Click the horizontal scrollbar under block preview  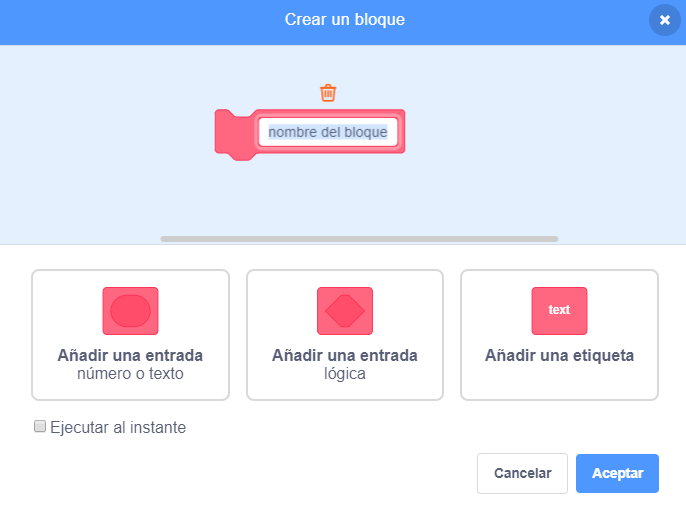(359, 239)
